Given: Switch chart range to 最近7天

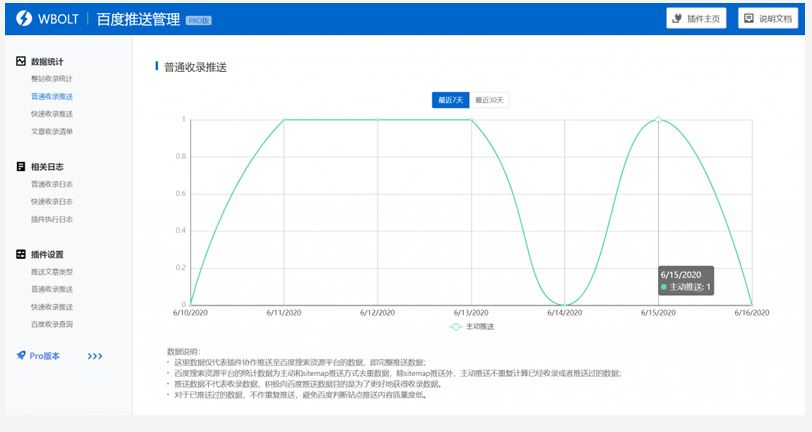Looking at the screenshot, I should (x=451, y=99).
